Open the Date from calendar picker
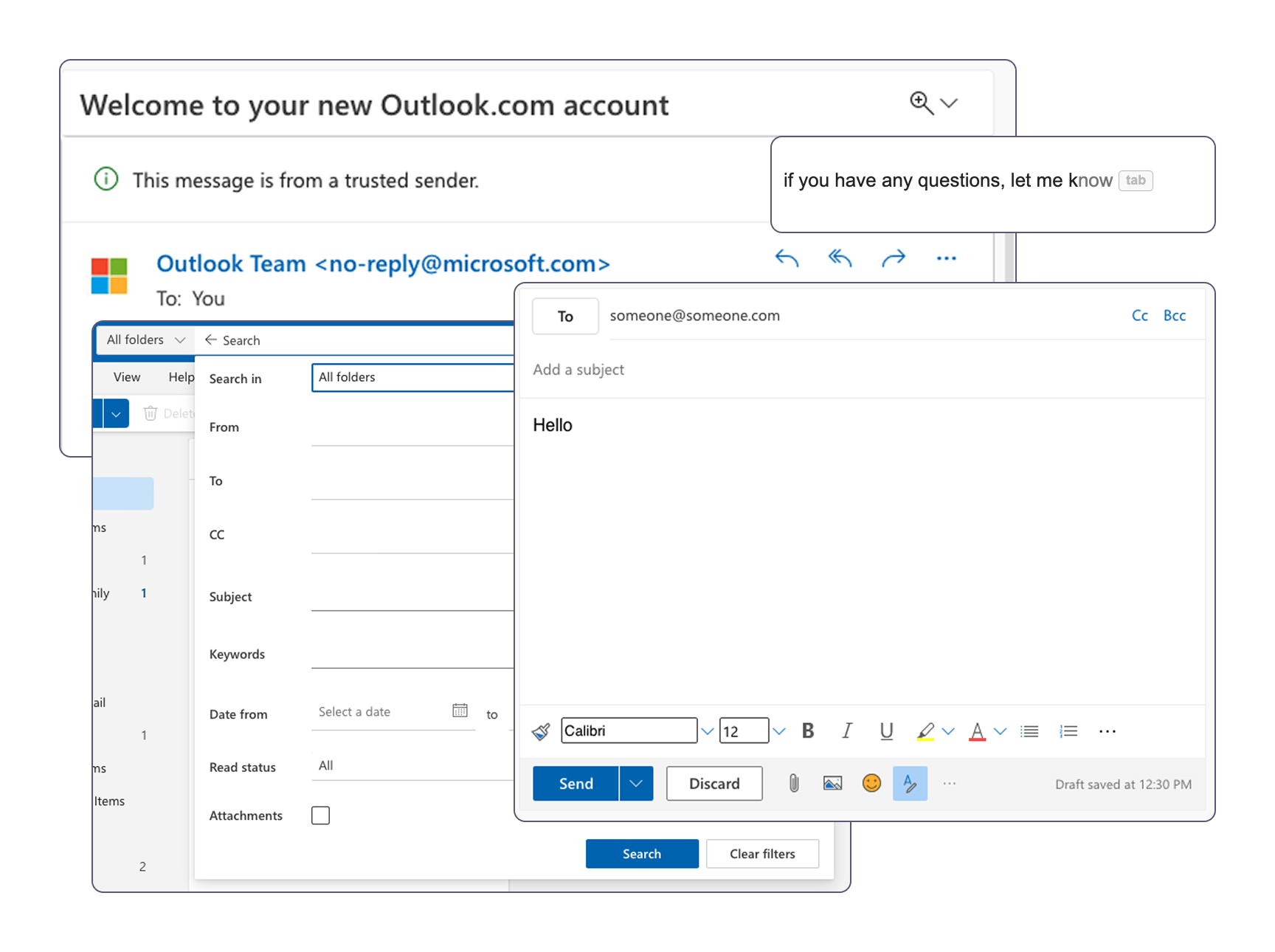Screen dimensions: 1275x952 460,711
